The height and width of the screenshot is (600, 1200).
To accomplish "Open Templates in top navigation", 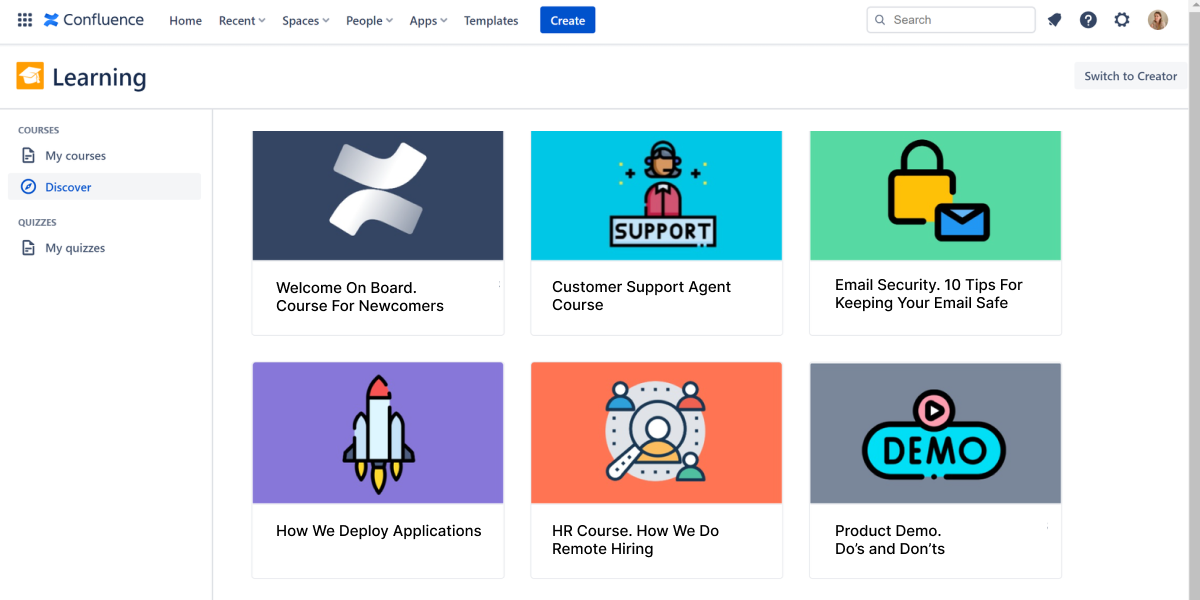I will click(491, 21).
